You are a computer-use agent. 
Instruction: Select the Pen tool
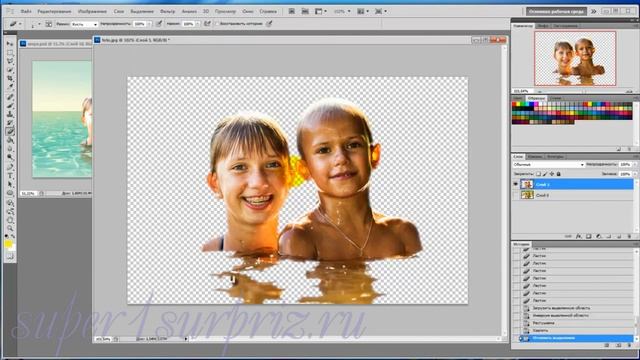click(10, 167)
